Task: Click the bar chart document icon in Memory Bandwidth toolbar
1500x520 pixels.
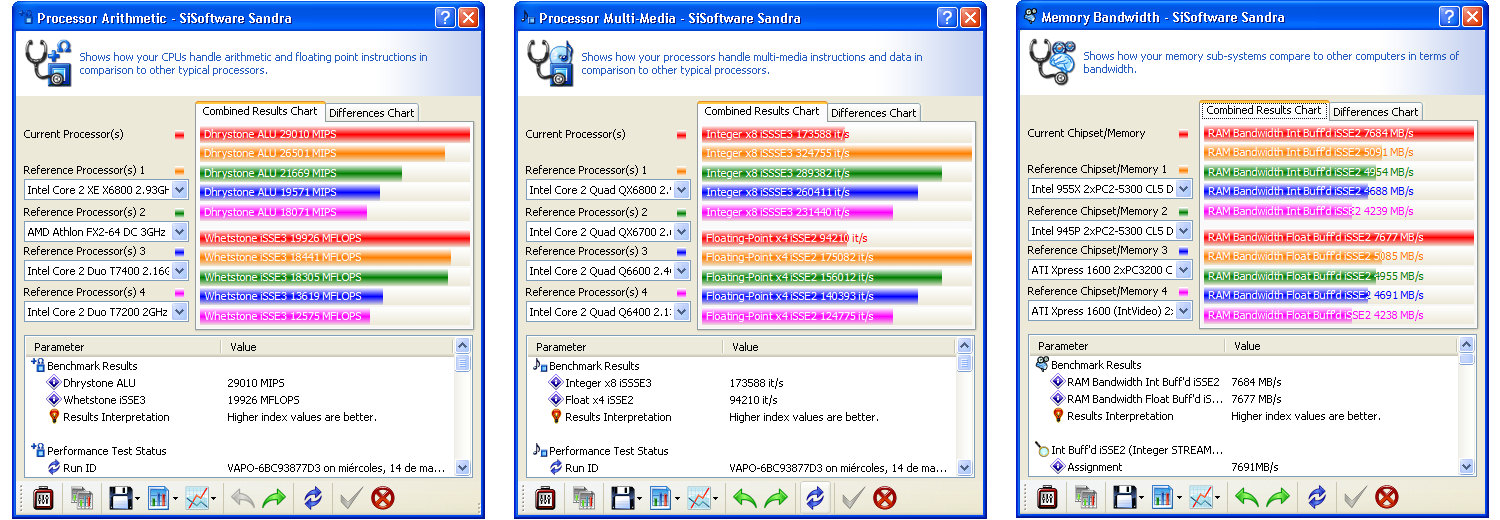Action: [x=1163, y=497]
